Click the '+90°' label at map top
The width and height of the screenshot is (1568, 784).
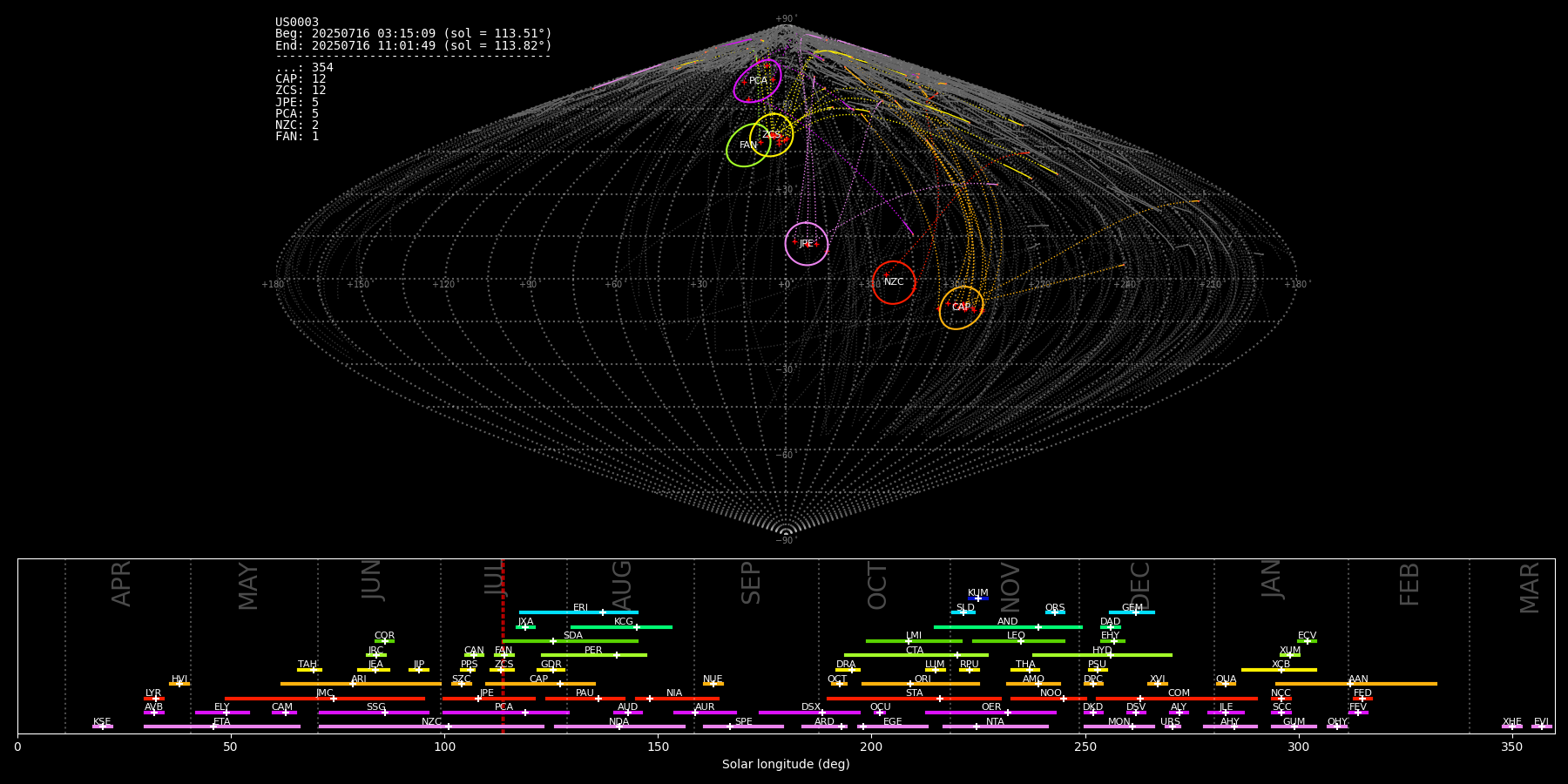pos(786,19)
